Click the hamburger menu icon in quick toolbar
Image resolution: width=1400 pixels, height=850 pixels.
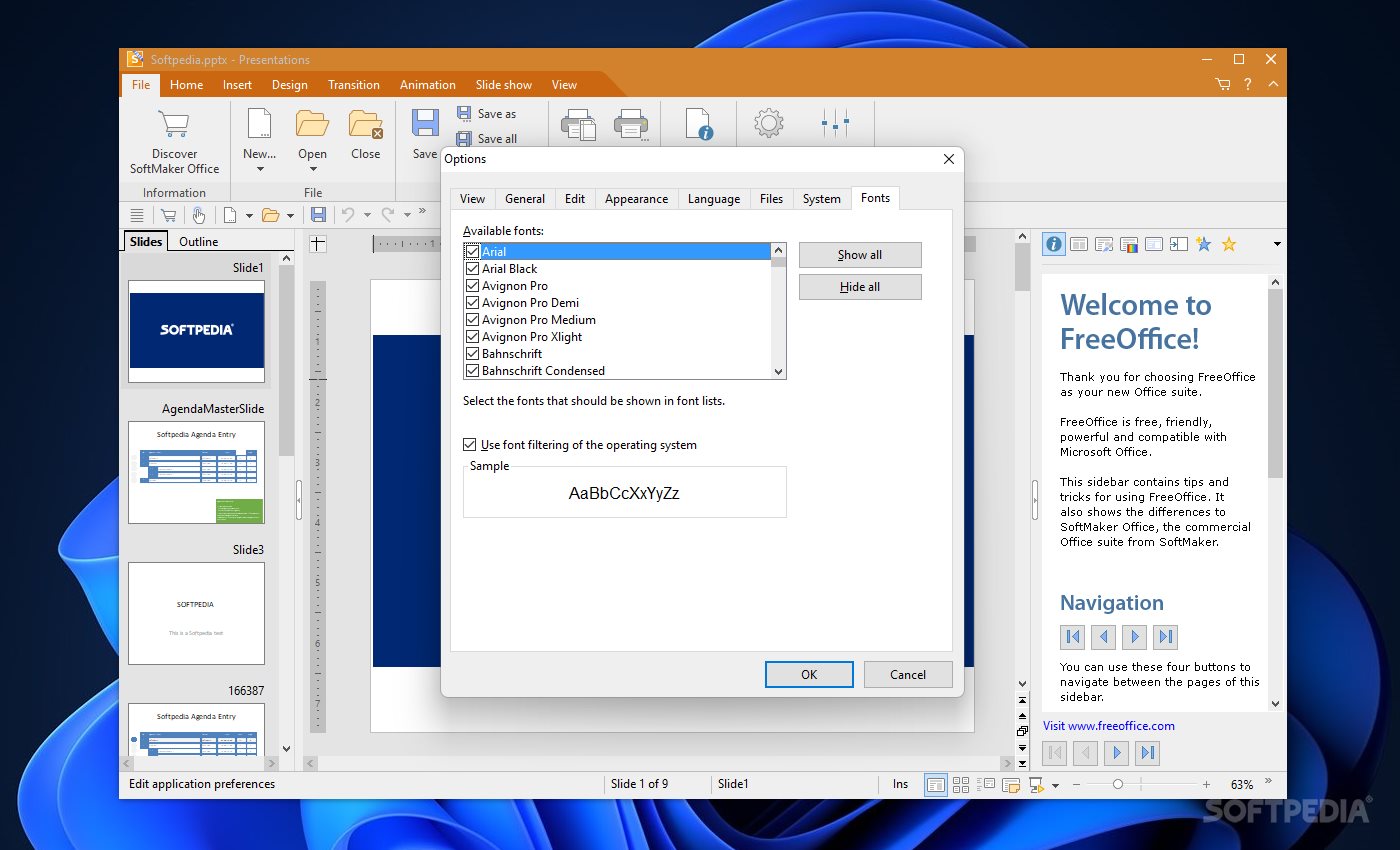pos(137,215)
